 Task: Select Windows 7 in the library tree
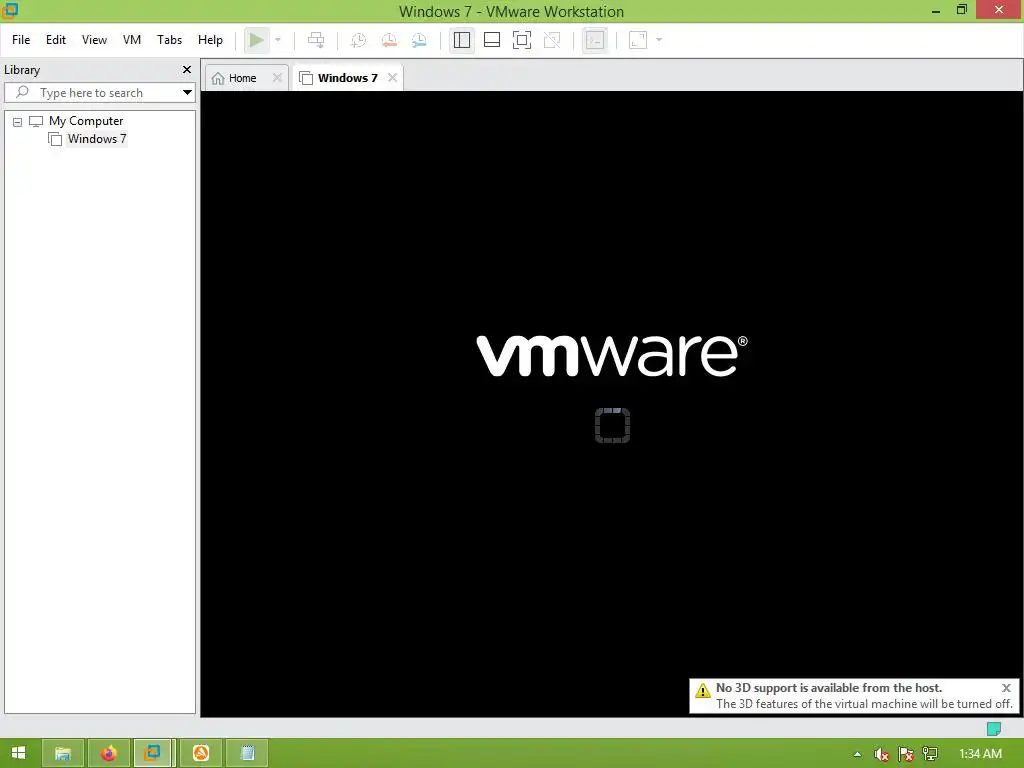coord(97,139)
